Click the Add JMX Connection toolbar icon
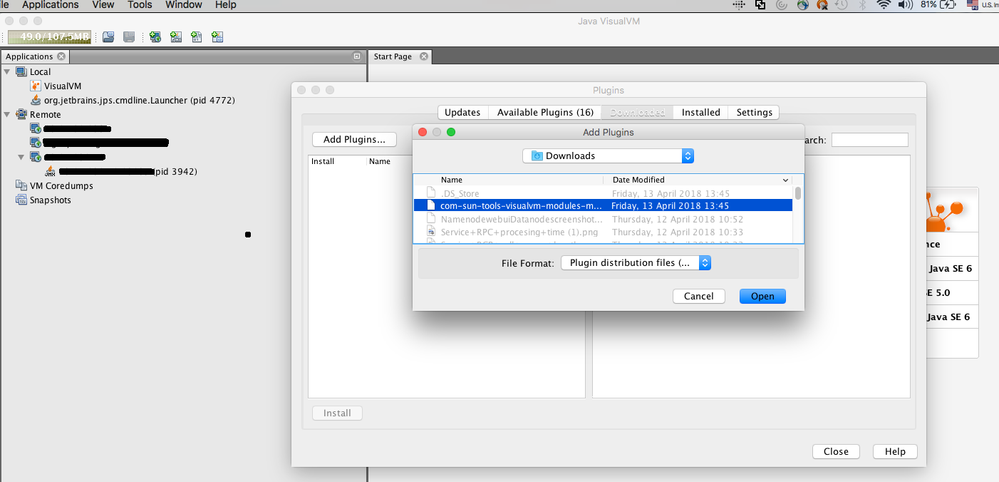 [176, 37]
